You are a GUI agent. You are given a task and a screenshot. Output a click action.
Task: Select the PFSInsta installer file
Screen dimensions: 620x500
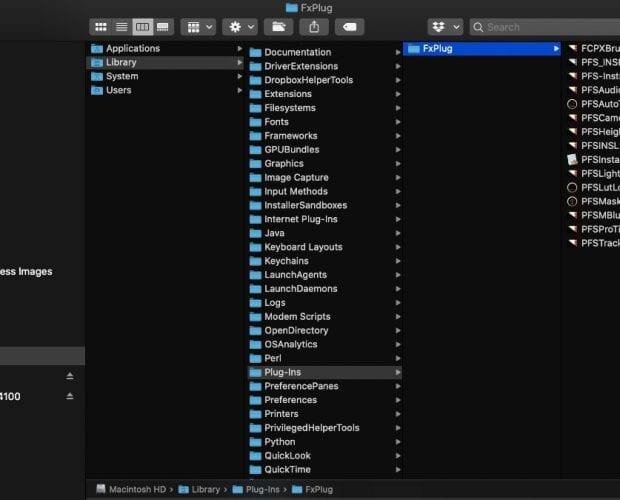click(x=594, y=160)
